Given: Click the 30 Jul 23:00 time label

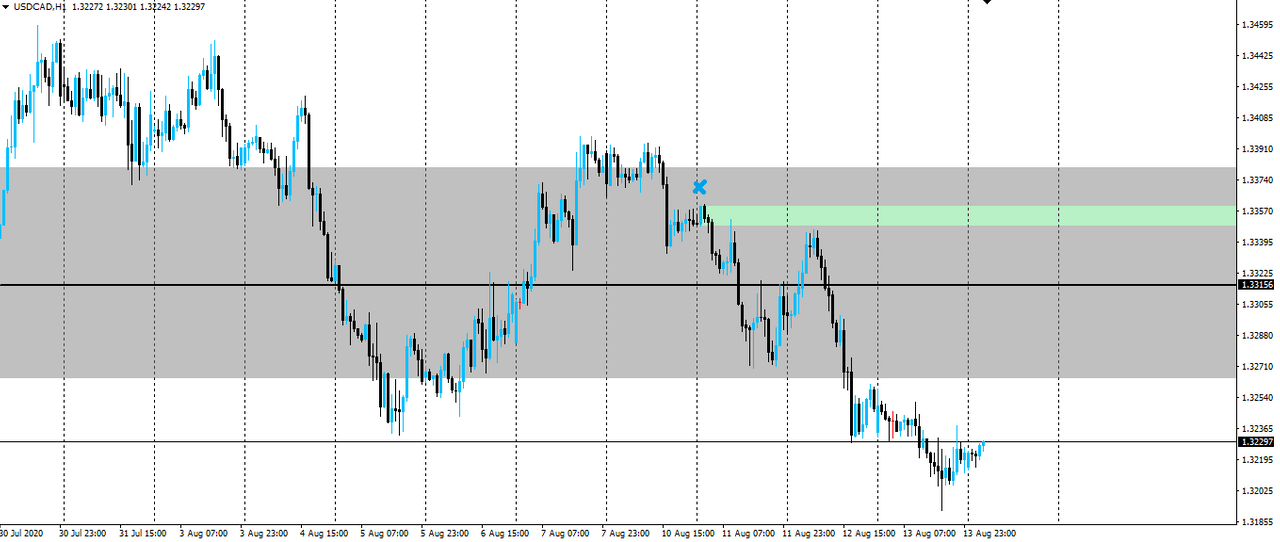Looking at the screenshot, I should [83, 533].
